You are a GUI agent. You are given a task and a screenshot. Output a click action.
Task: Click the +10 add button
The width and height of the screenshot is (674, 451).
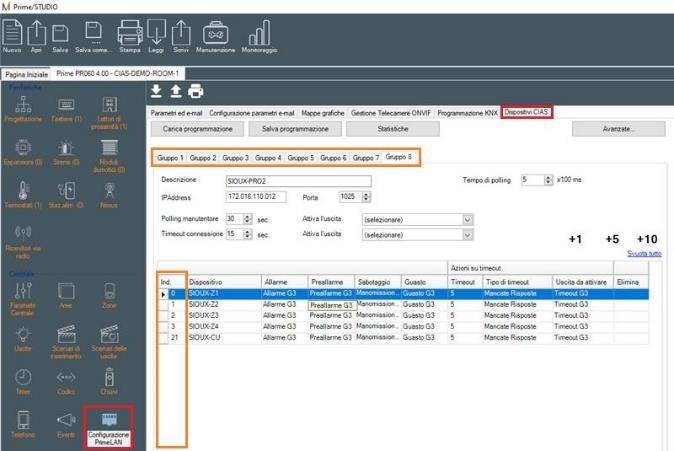pos(647,239)
